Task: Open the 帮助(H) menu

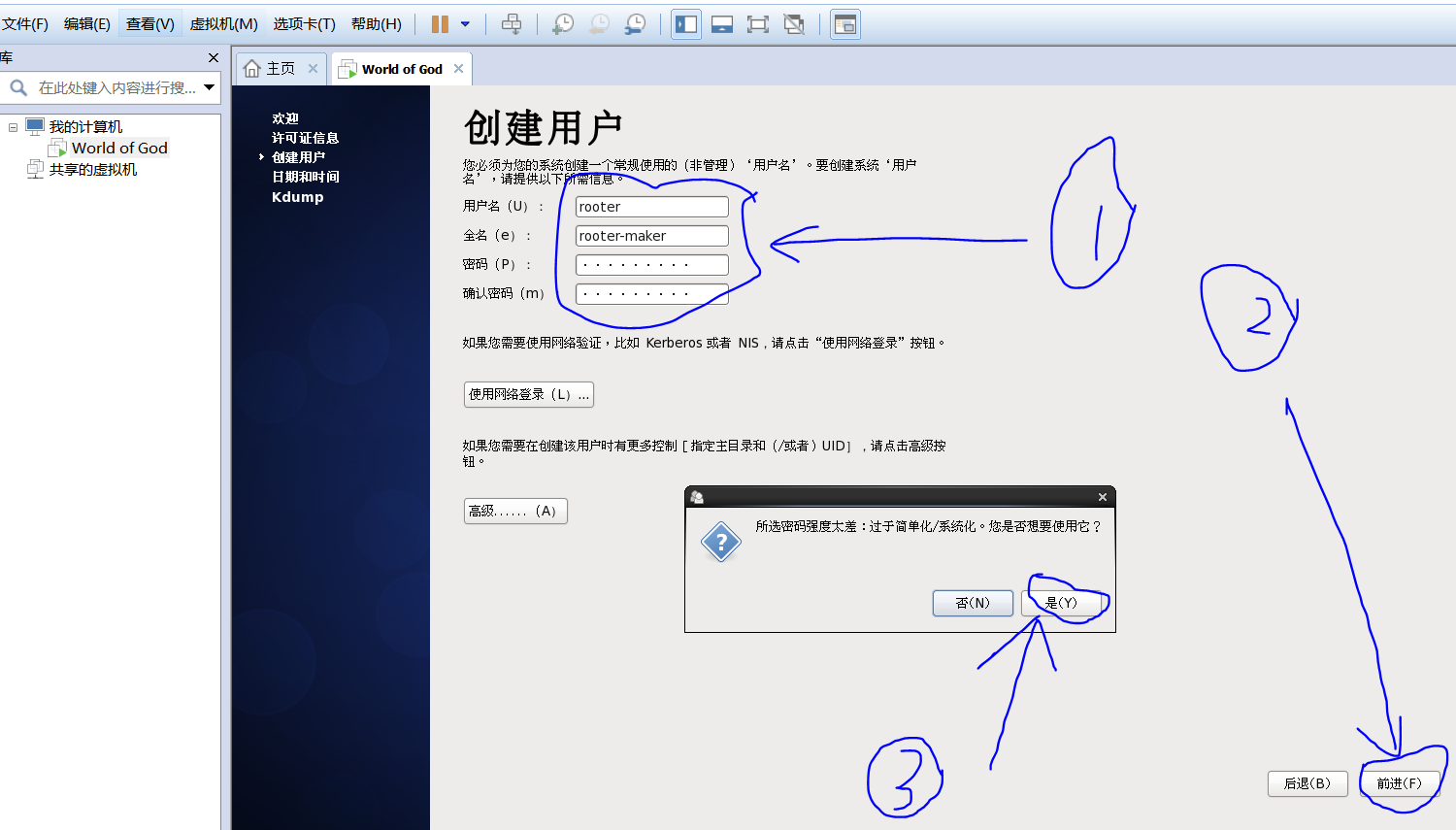Action: (377, 24)
